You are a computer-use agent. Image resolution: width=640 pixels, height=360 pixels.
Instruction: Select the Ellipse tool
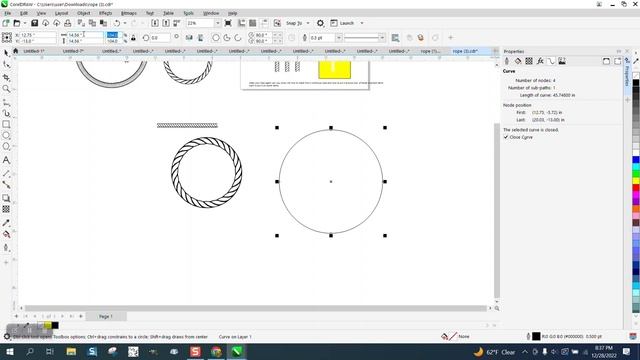6,135
